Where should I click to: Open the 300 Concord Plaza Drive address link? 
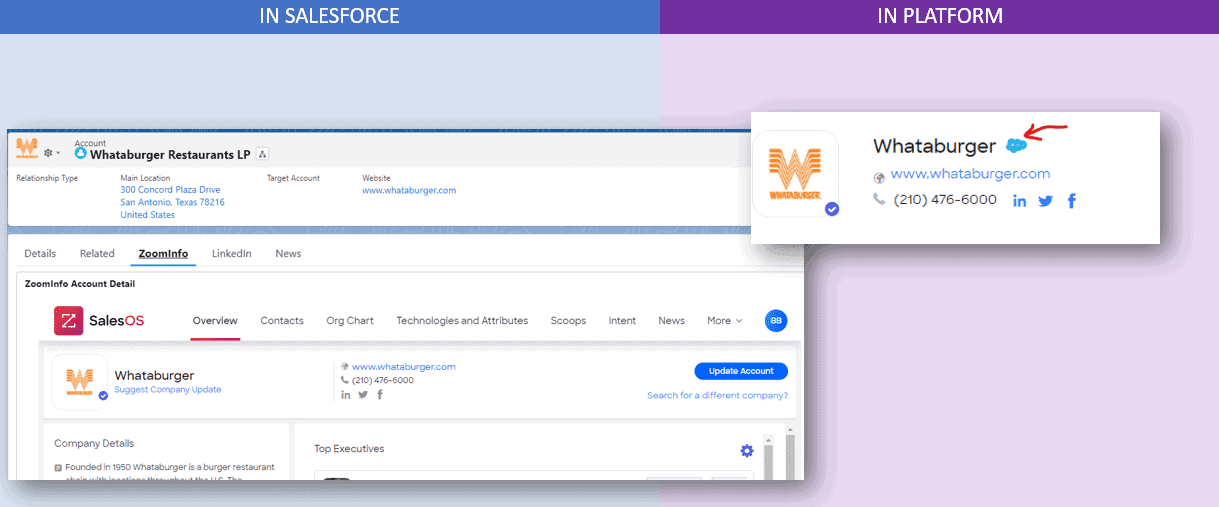click(170, 190)
